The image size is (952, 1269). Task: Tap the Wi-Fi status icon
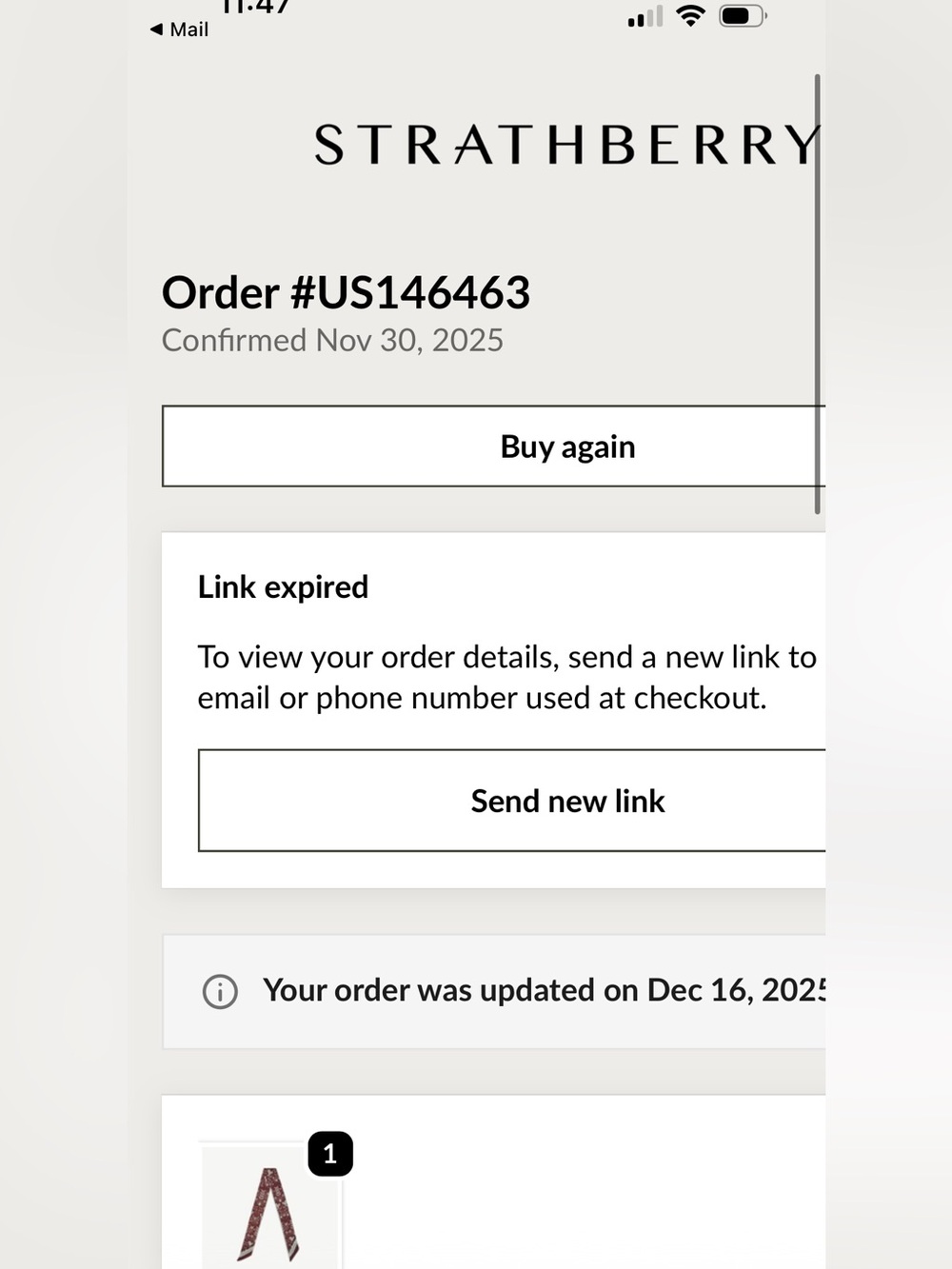coord(690,15)
